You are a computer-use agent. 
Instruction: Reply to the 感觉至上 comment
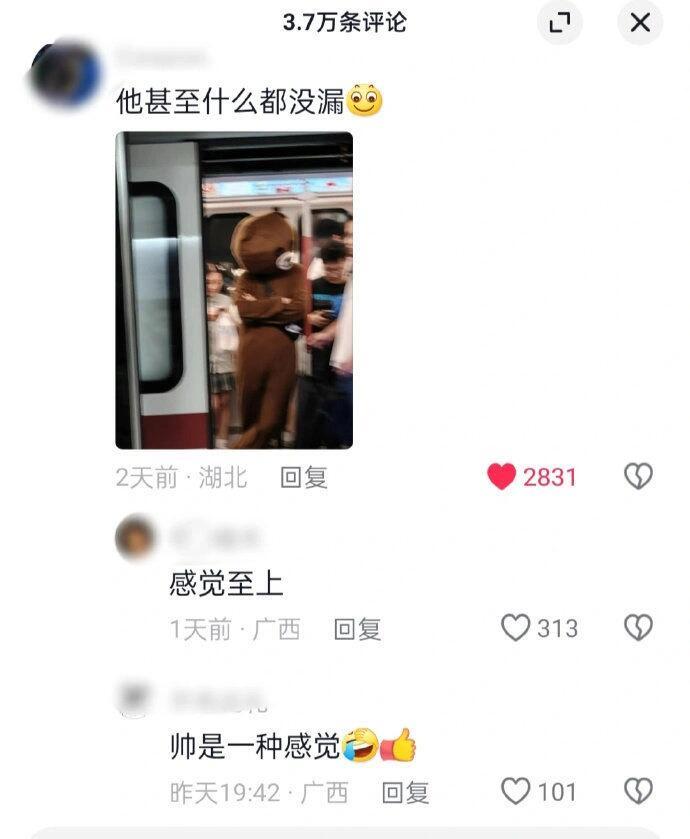click(x=357, y=629)
